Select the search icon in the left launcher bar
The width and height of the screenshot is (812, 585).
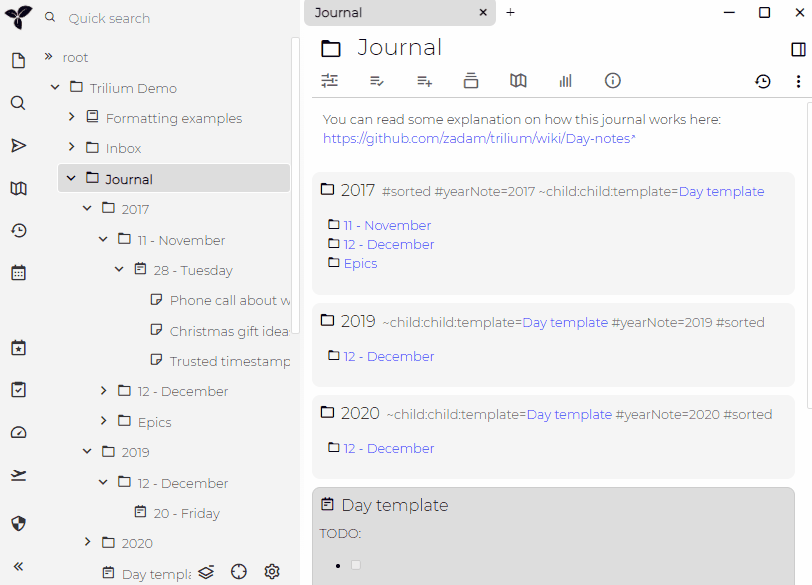click(18, 102)
